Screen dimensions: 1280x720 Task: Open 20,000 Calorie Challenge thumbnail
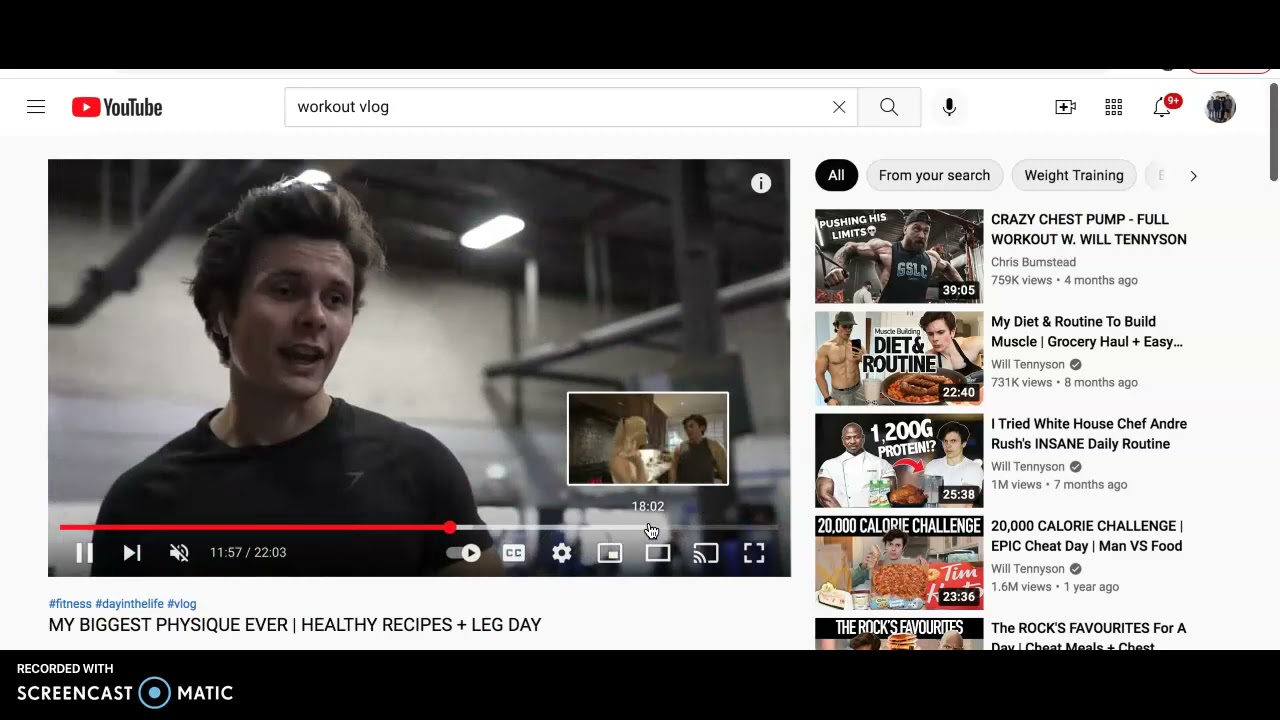click(x=899, y=562)
